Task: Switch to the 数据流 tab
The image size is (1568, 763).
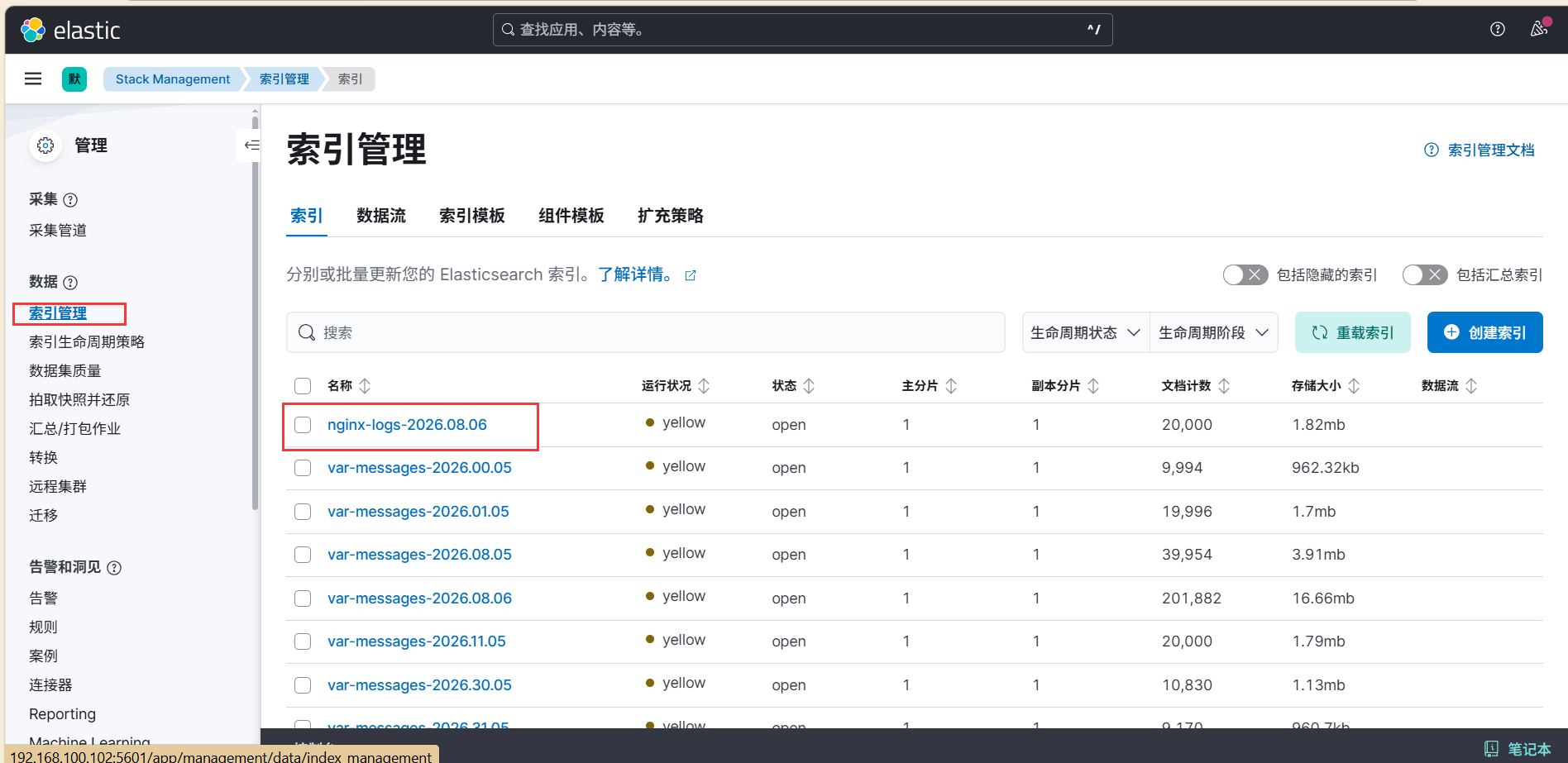Action: [x=381, y=216]
